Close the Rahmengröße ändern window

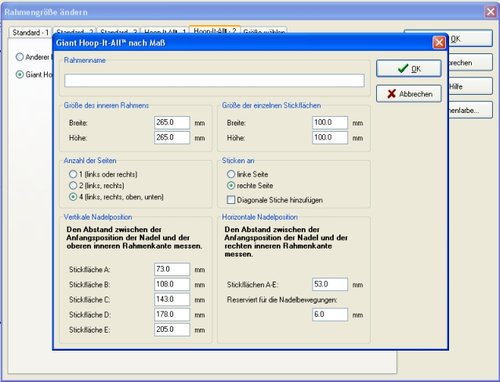(x=491, y=12)
